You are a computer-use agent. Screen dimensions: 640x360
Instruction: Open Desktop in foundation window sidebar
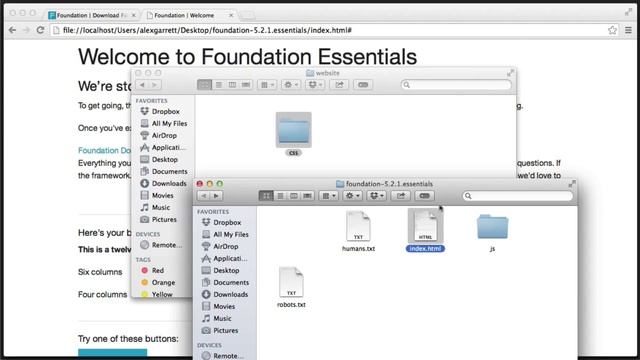pyautogui.click(x=220, y=270)
